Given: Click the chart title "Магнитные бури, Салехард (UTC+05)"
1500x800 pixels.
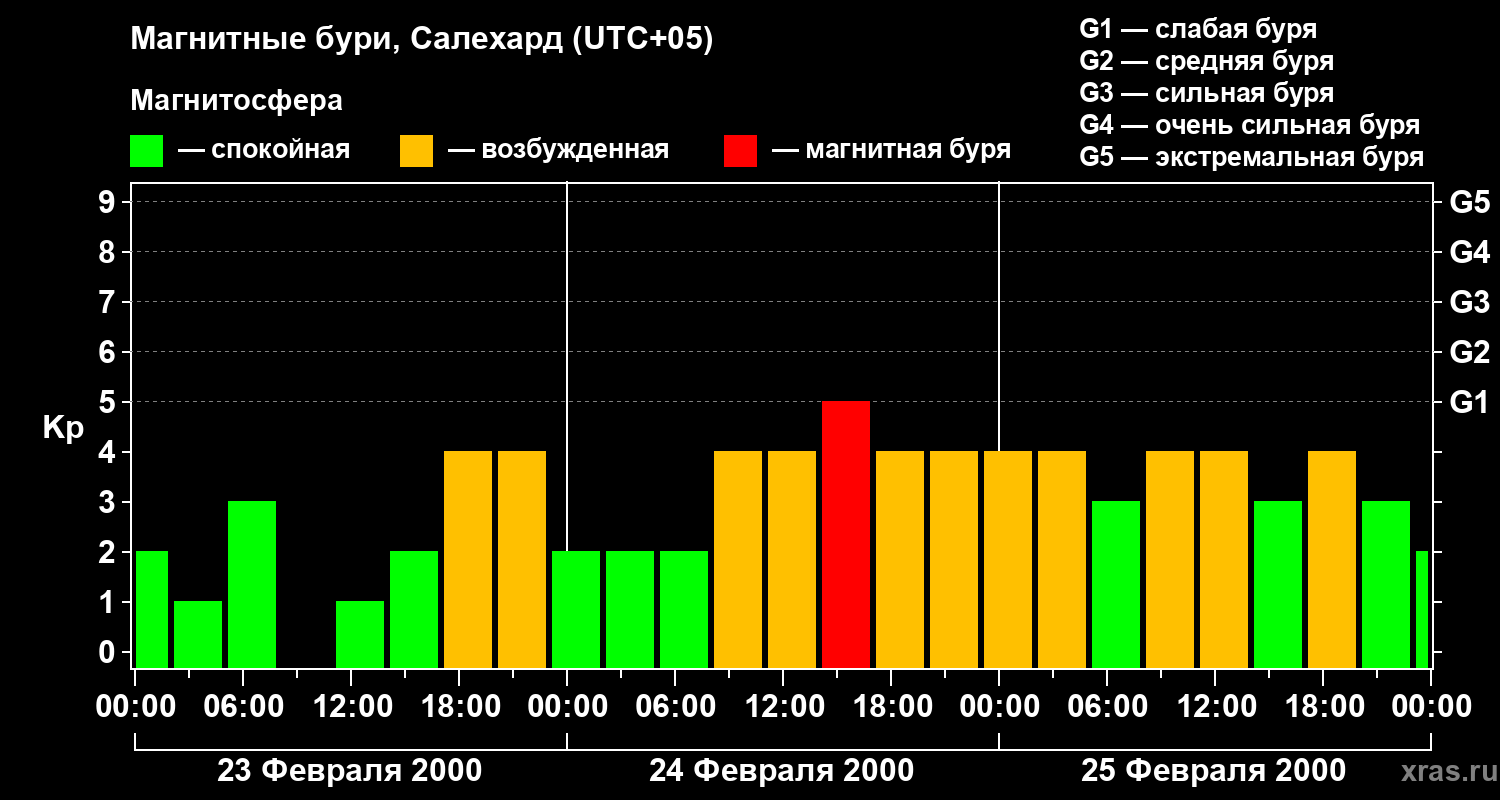Looking at the screenshot, I should 422,41.
